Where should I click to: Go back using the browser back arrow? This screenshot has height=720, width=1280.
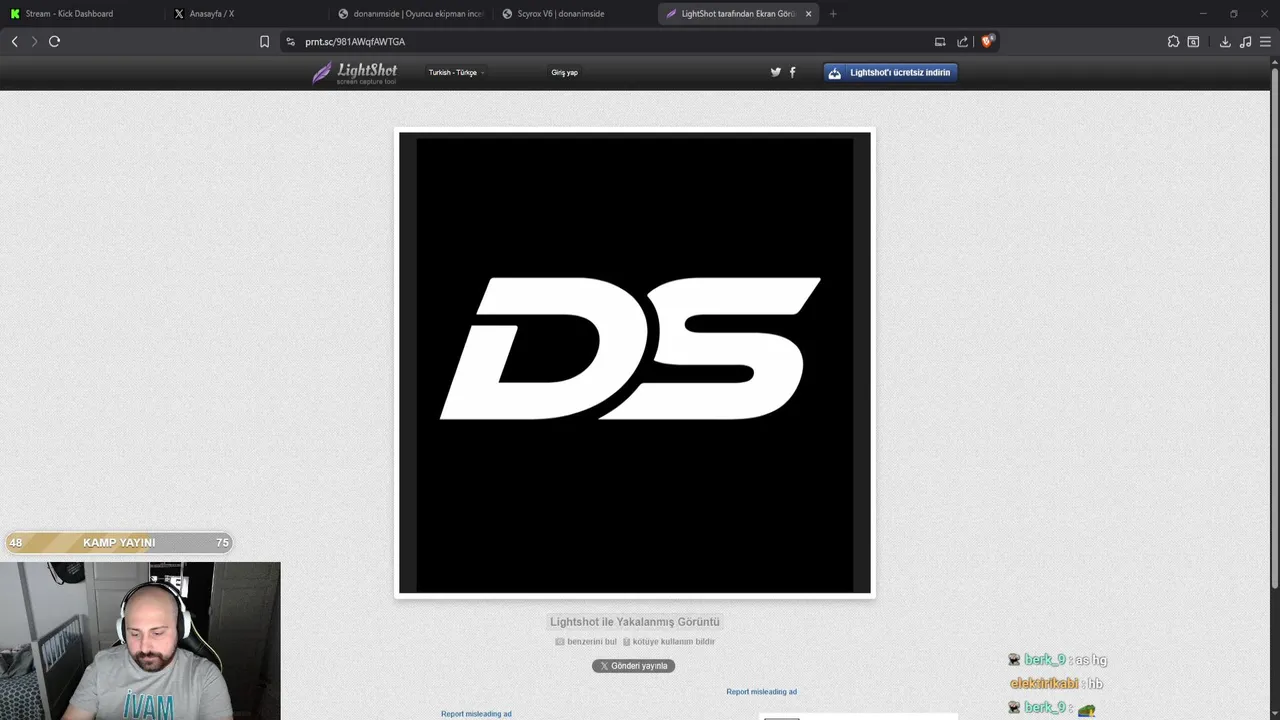click(x=14, y=41)
